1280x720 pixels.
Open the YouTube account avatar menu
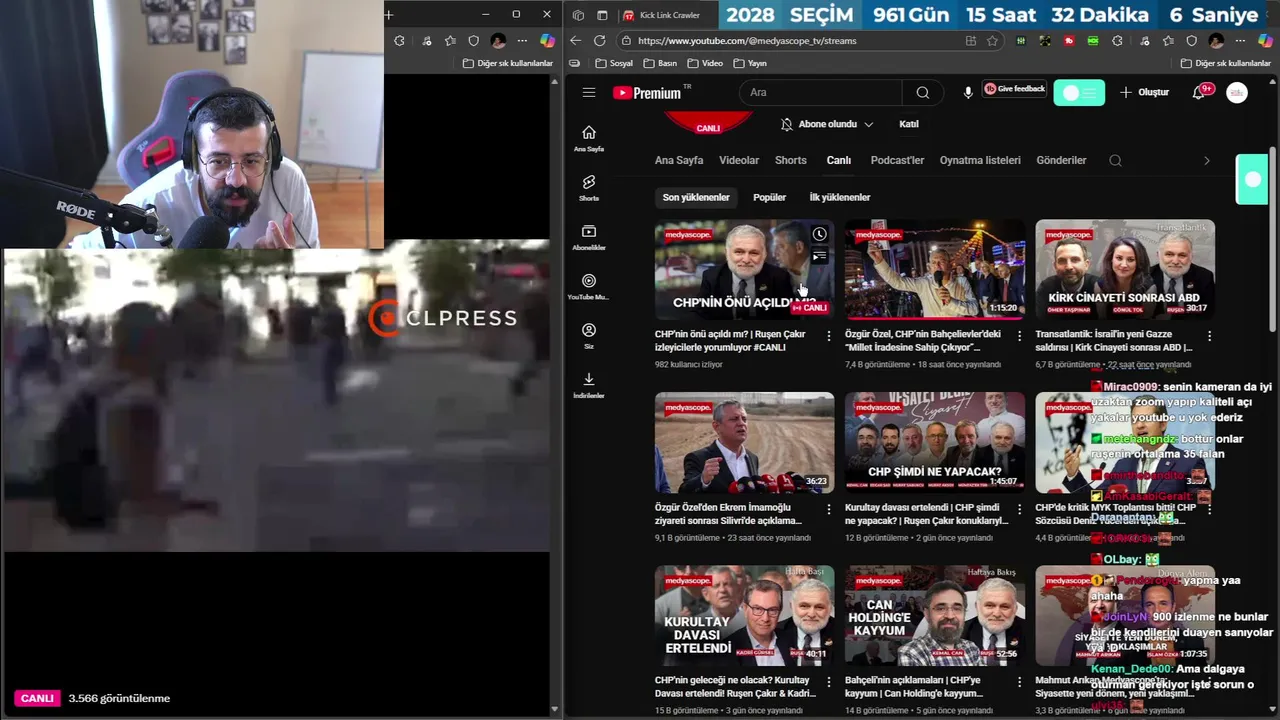tap(1237, 92)
